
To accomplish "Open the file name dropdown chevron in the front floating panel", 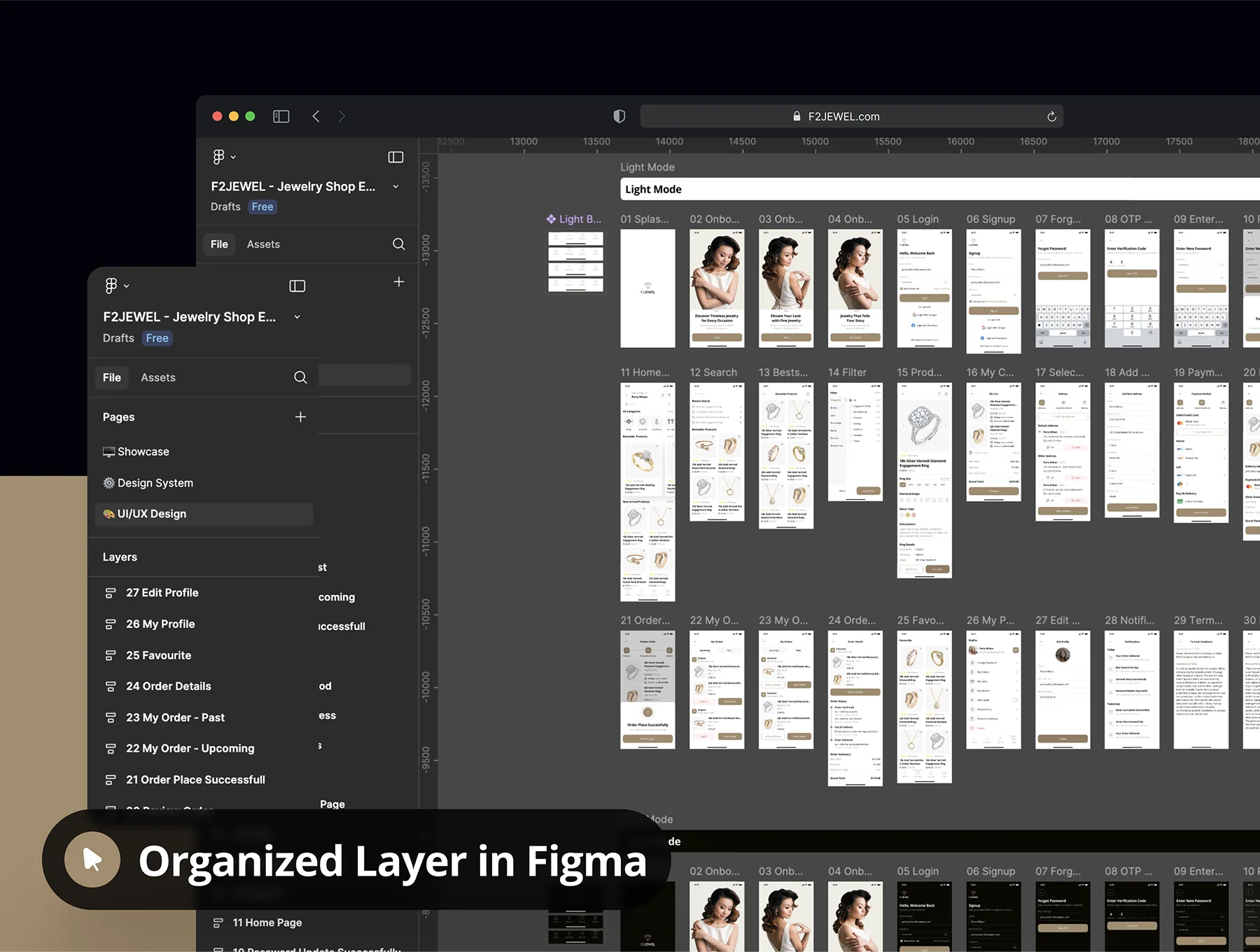I will point(297,317).
